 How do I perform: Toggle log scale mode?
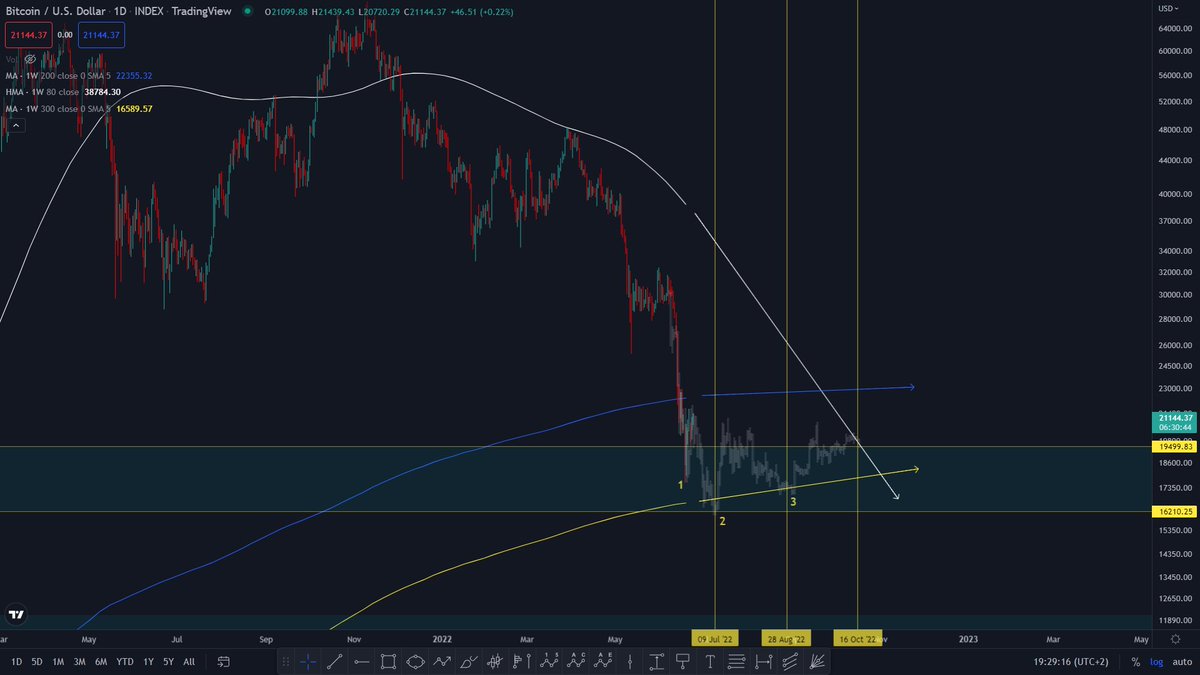coord(1157,661)
